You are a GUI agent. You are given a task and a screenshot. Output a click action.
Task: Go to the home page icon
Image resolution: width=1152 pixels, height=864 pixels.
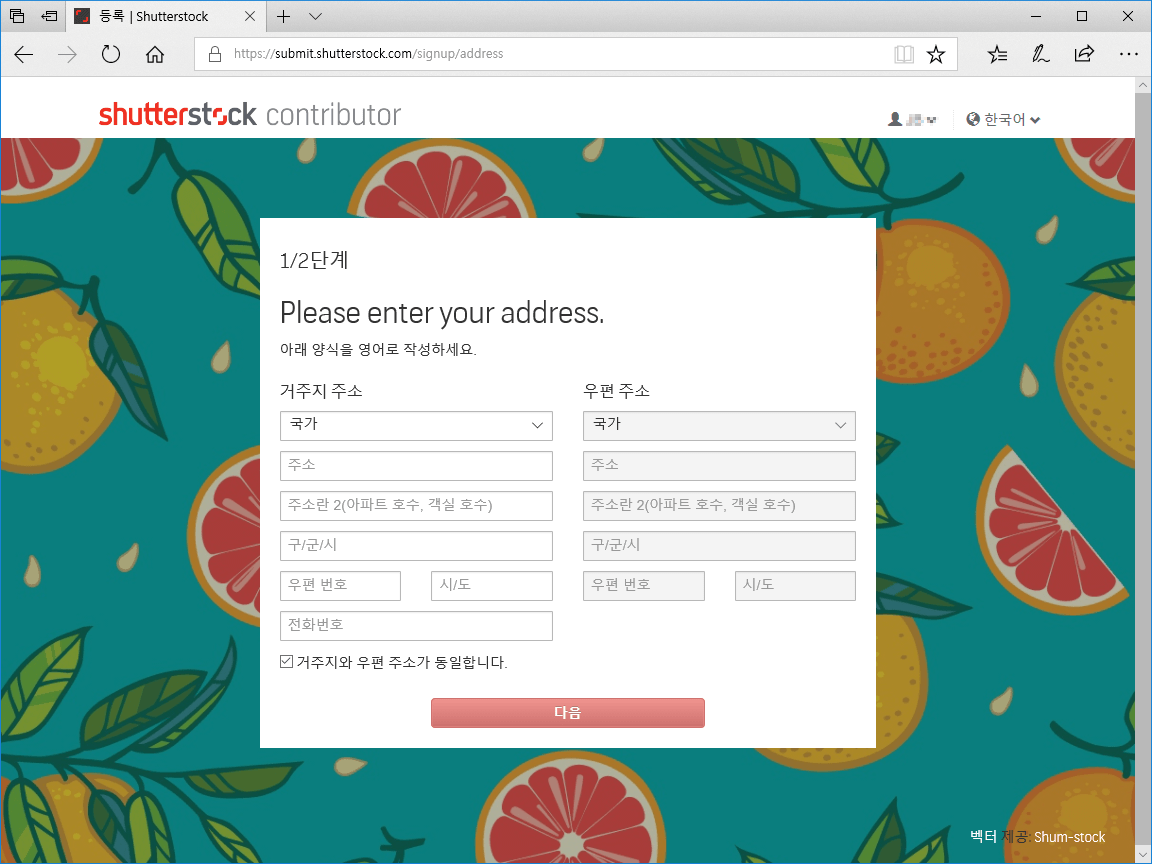point(154,54)
